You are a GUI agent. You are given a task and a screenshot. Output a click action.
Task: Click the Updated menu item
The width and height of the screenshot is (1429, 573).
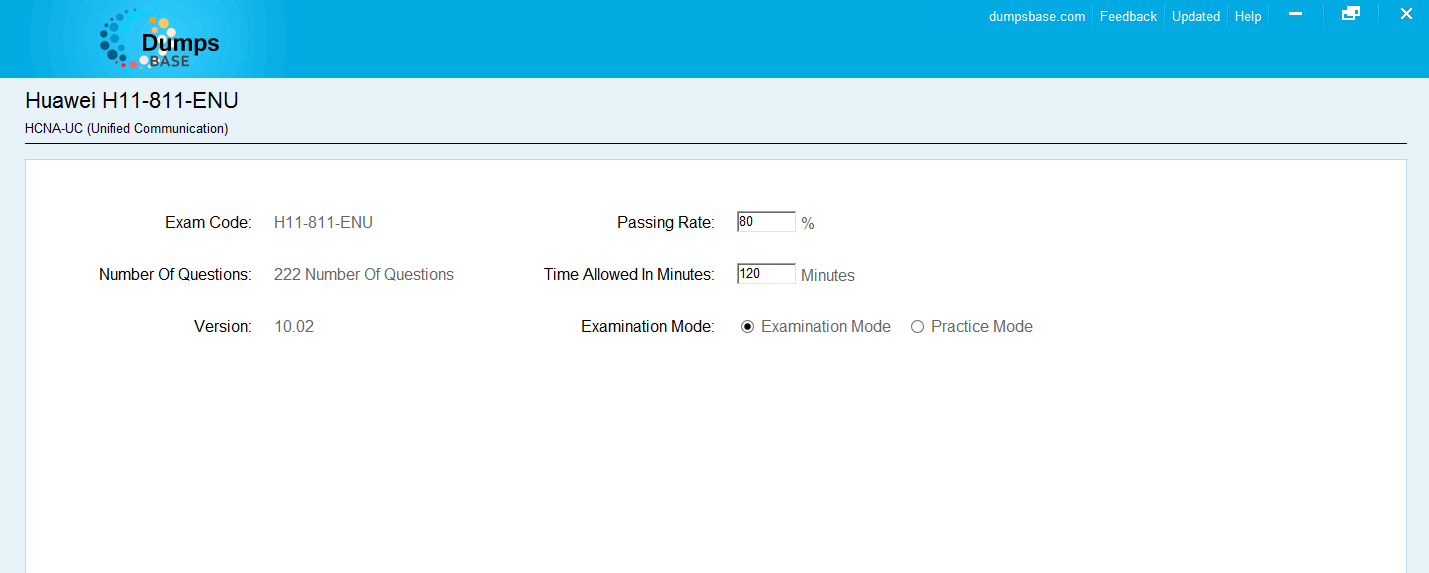(x=1195, y=16)
